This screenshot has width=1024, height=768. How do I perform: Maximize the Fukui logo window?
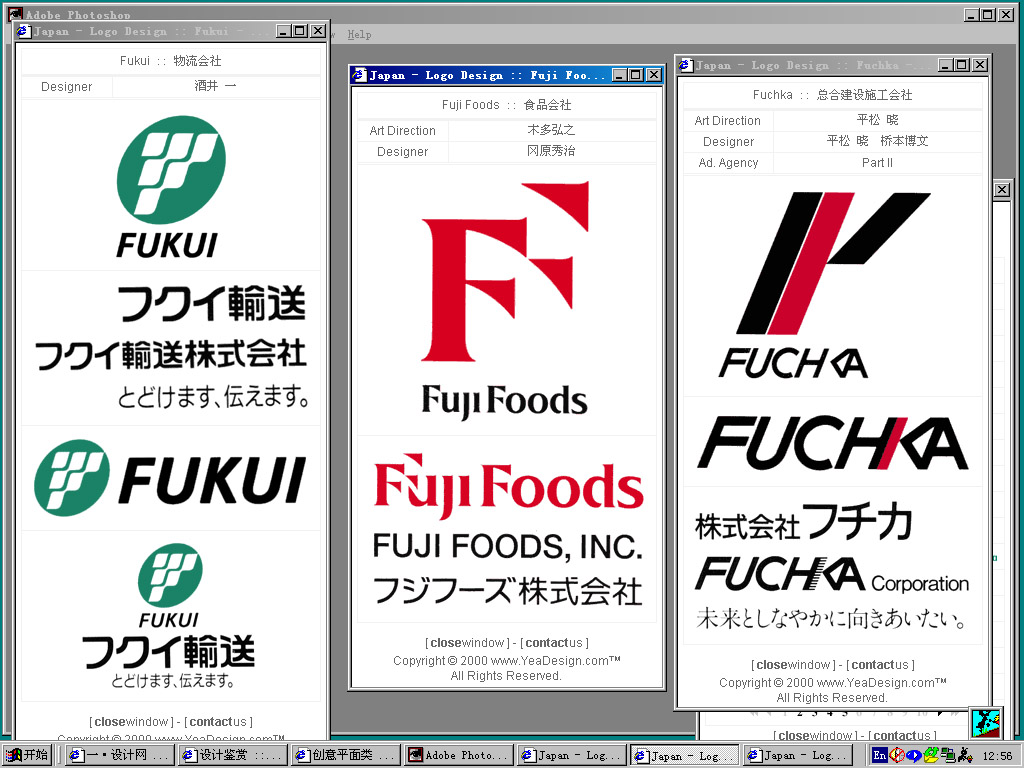tap(300, 31)
